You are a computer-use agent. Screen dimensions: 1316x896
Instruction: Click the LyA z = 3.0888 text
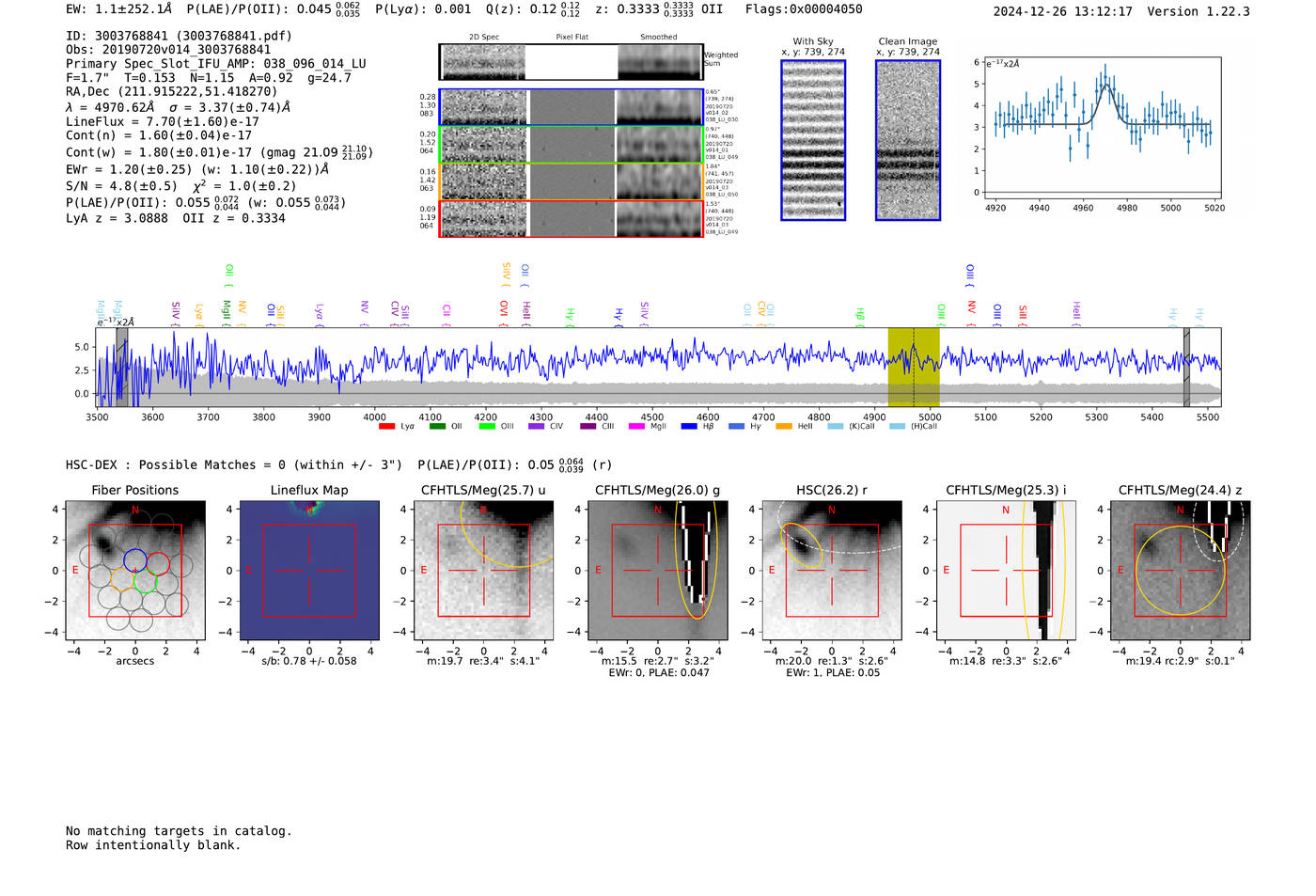[x=117, y=218]
